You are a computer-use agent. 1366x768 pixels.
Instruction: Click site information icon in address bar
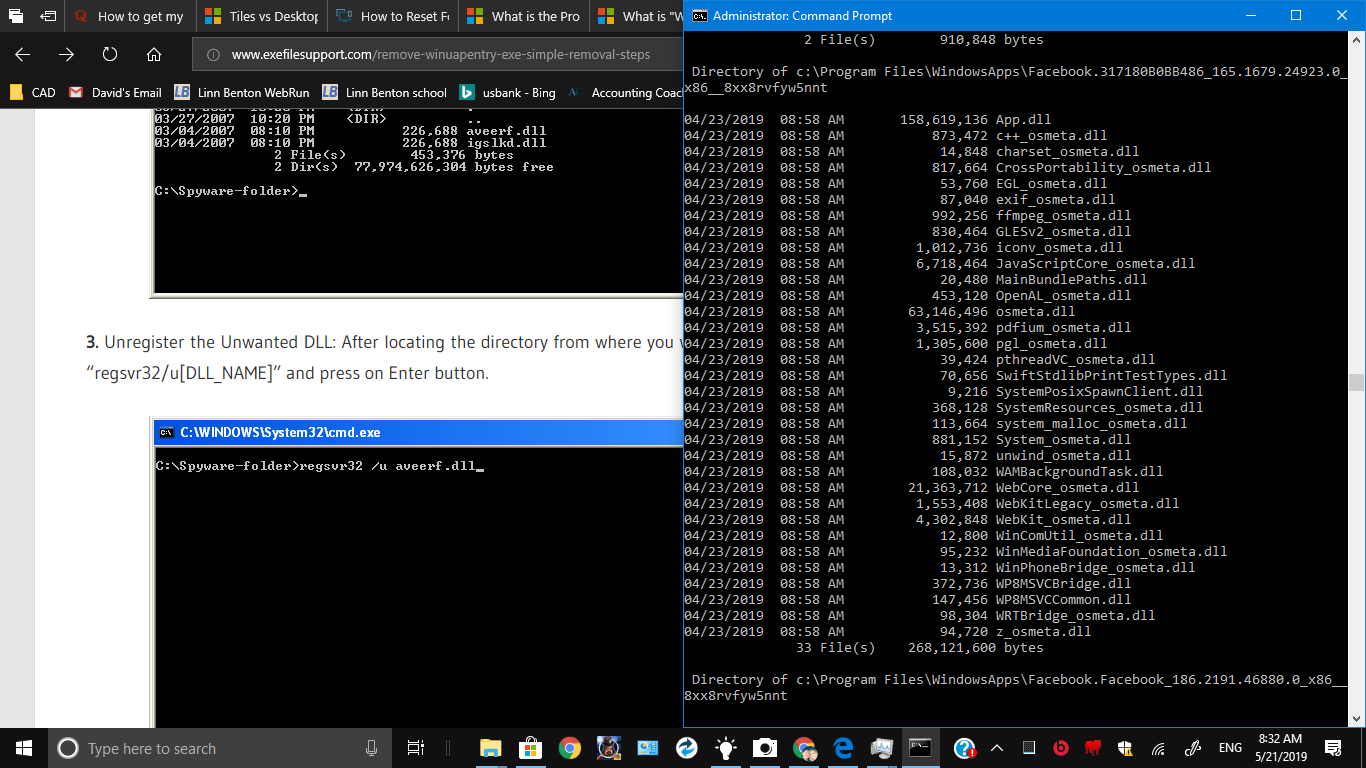pos(213,55)
